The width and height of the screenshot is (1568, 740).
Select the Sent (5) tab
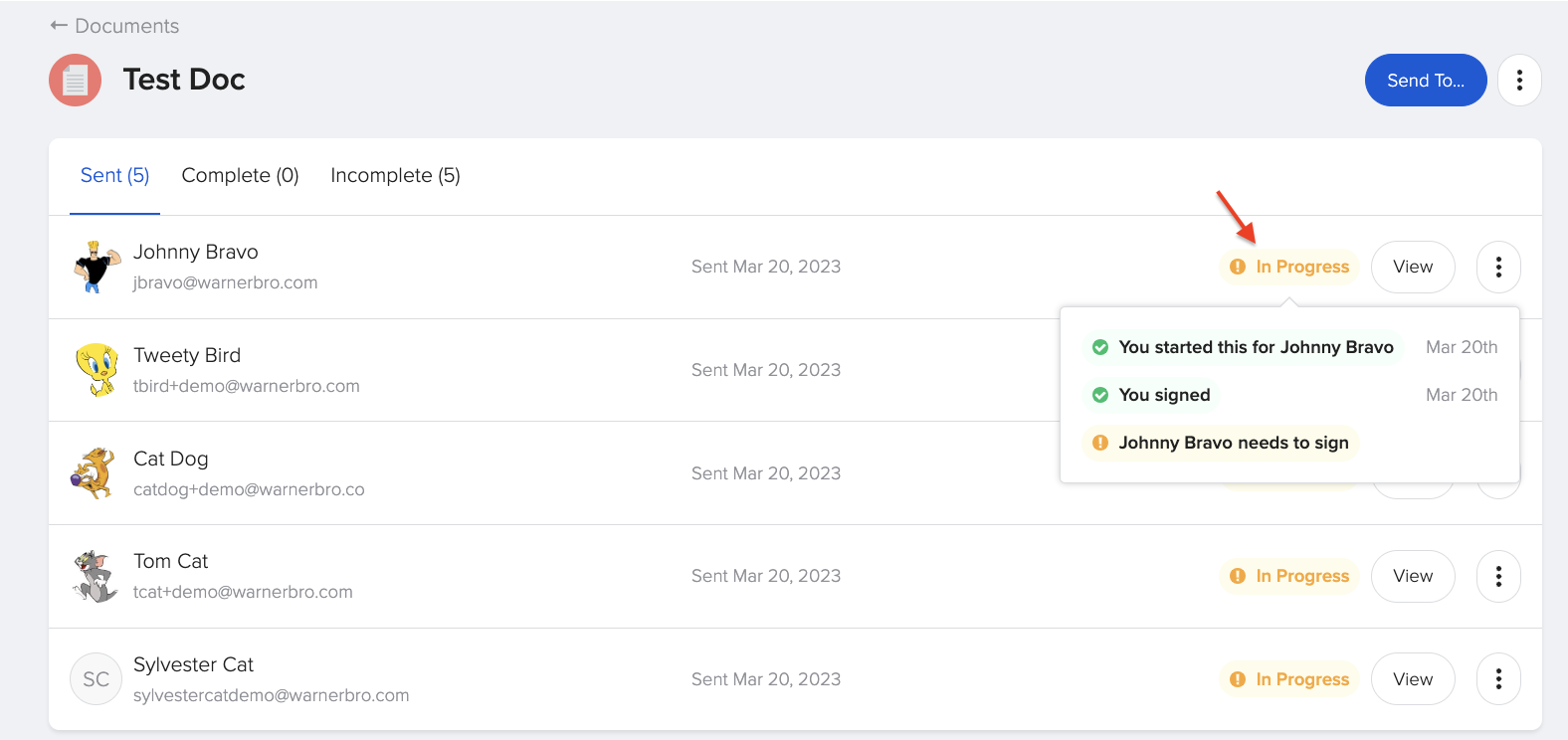click(114, 175)
